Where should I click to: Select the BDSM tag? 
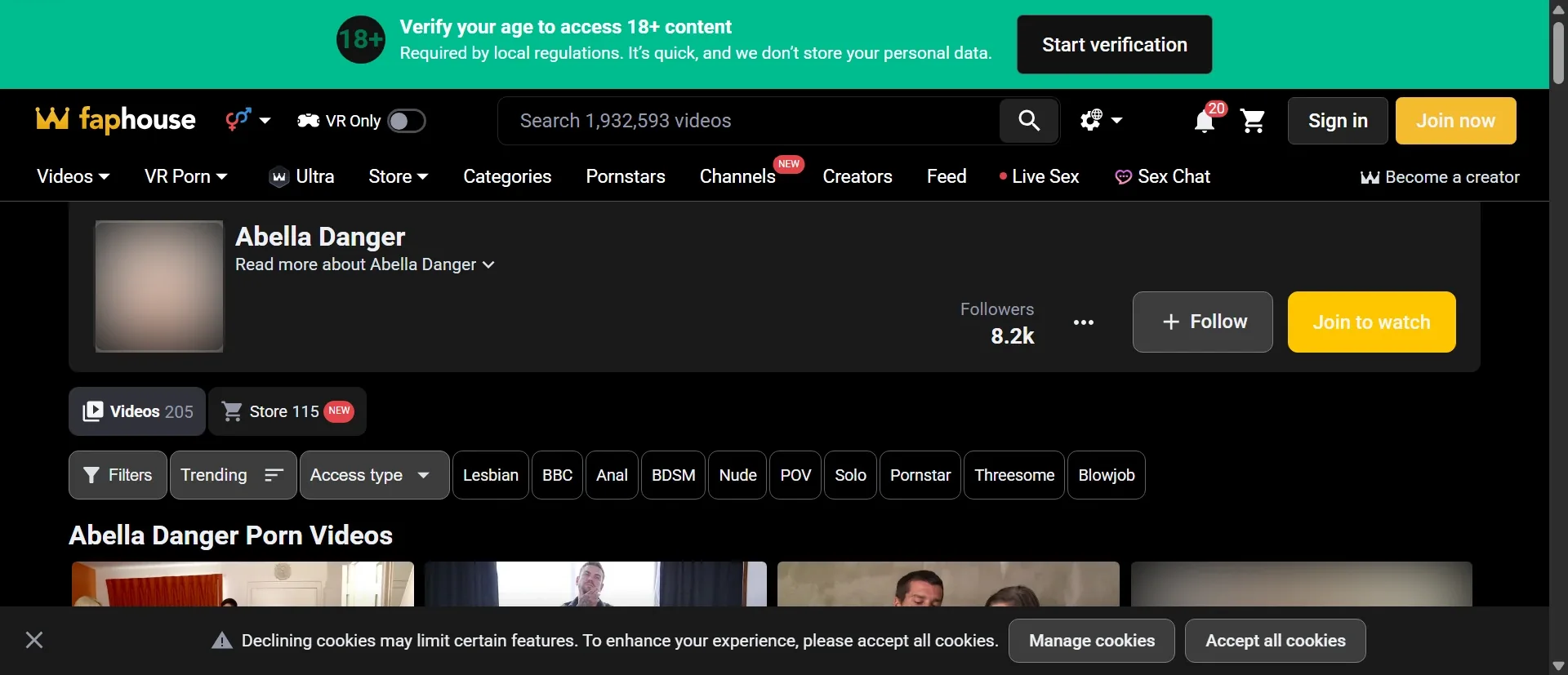click(673, 475)
